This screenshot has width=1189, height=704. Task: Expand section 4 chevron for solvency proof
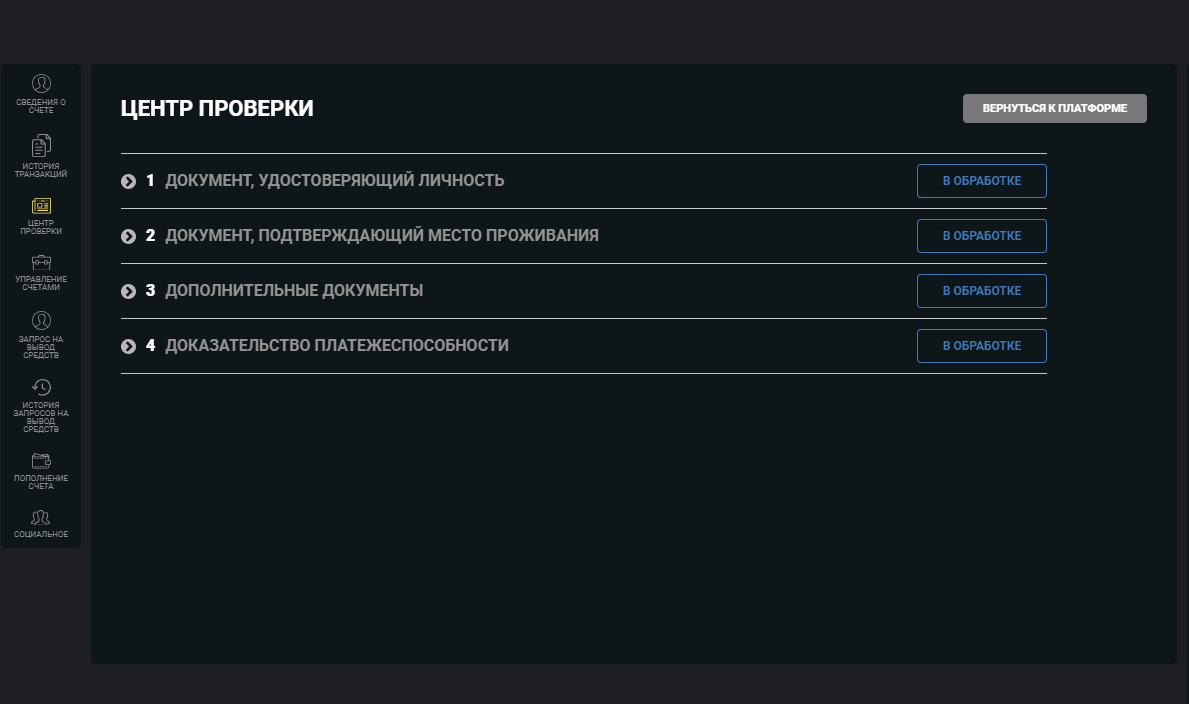(128, 346)
